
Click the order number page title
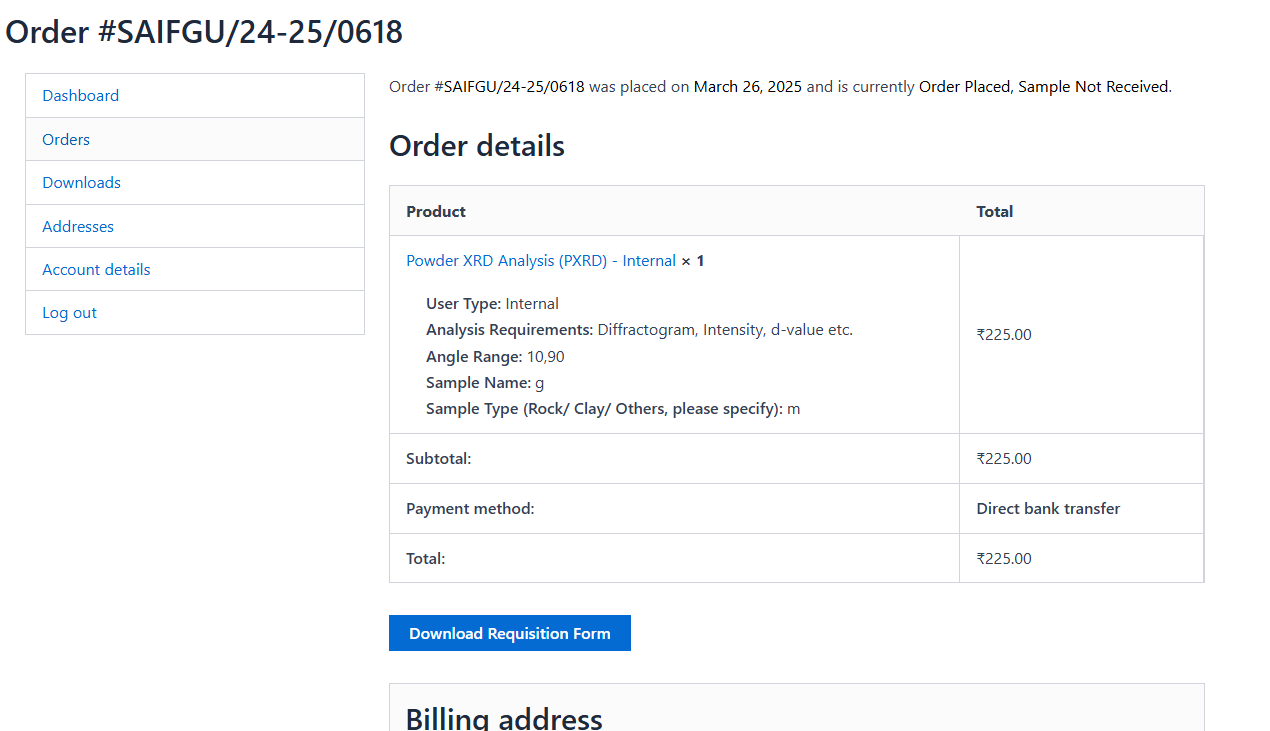click(x=204, y=32)
